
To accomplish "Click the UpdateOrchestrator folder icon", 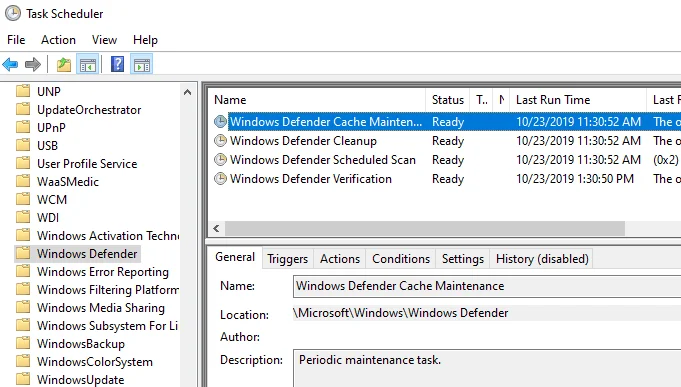I will [23, 109].
